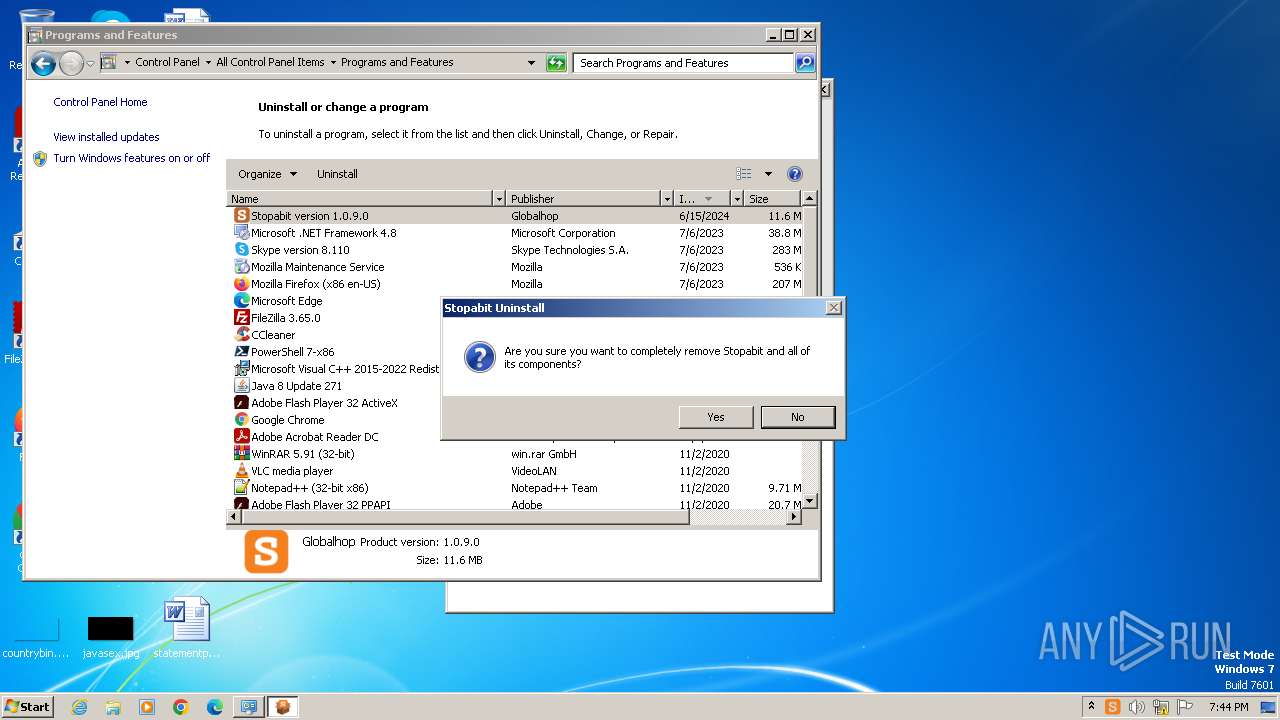Screen dimensions: 1280x720
Task: Expand the Control Panel breadcrumb arrow
Action: (x=208, y=62)
